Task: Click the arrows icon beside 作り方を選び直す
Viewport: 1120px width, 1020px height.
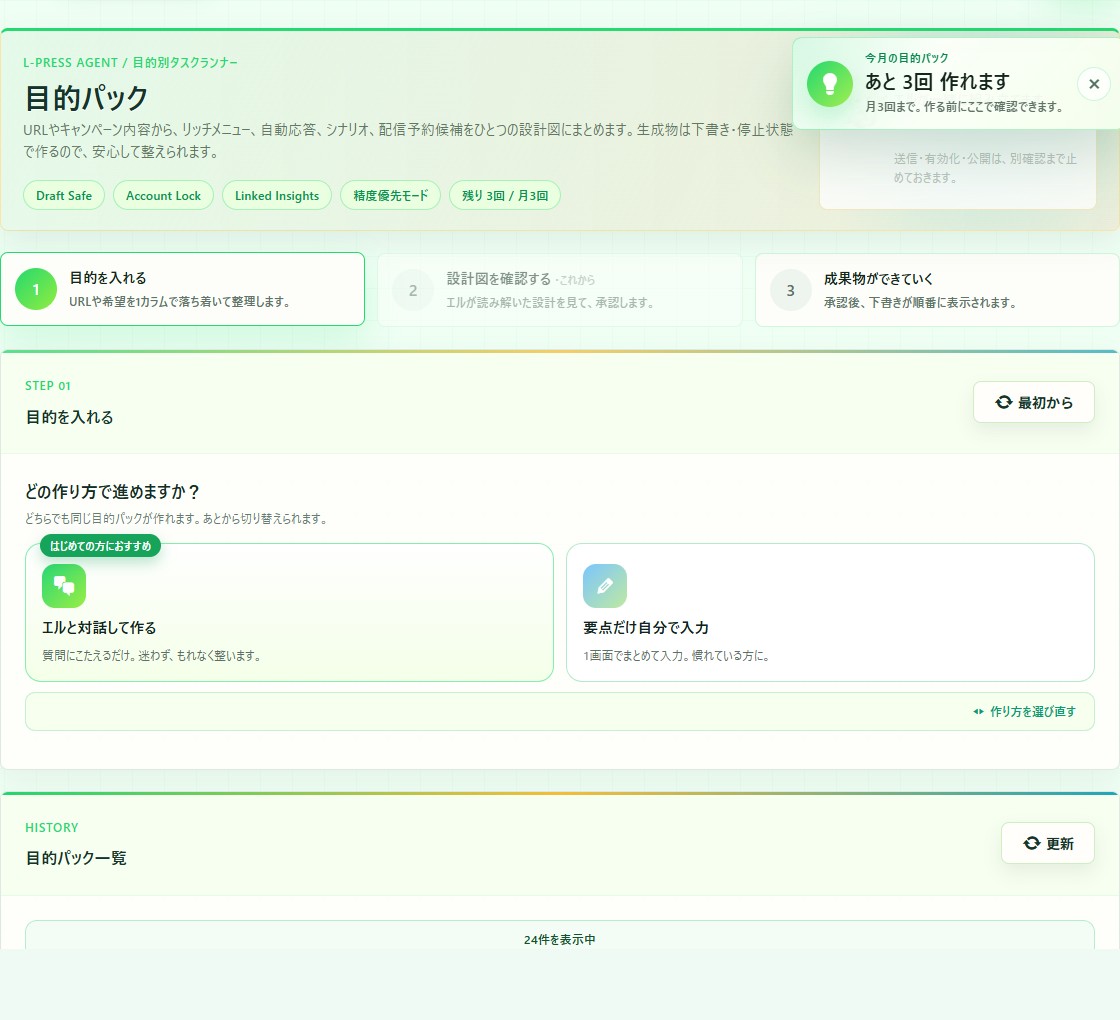Action: pos(979,711)
